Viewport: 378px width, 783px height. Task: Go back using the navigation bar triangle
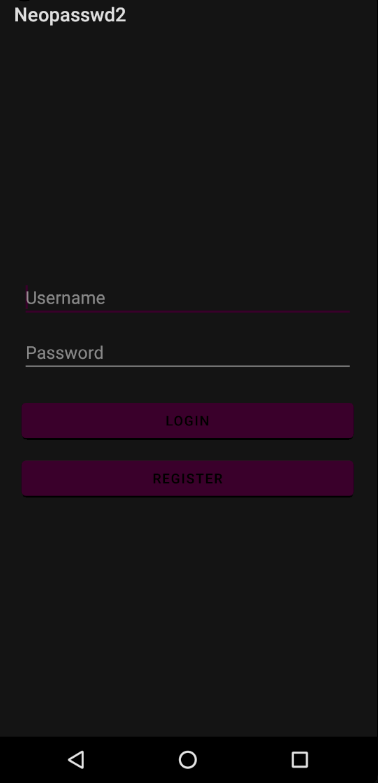[x=76, y=760]
